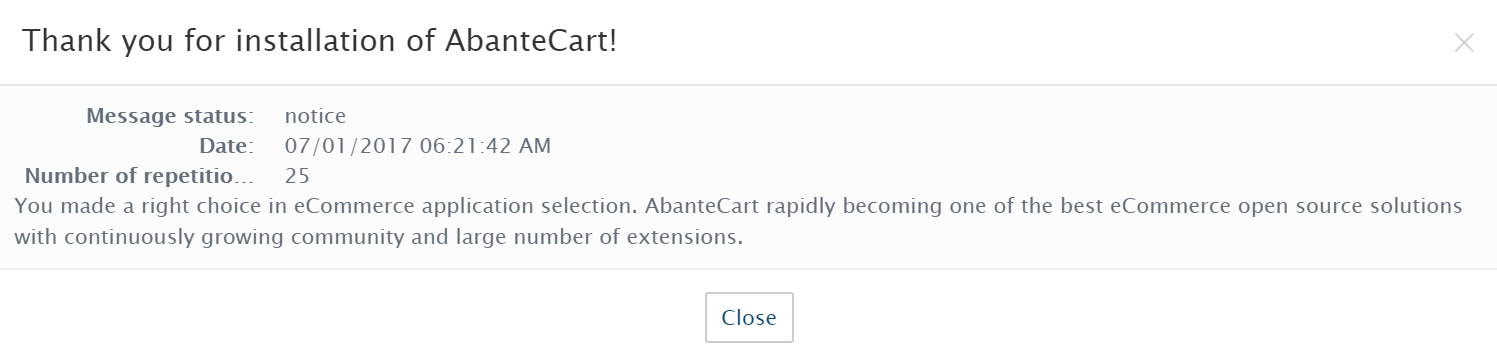1497x362 pixels.
Task: Click the phrase eCommerce application selection
Action: (x=466, y=207)
